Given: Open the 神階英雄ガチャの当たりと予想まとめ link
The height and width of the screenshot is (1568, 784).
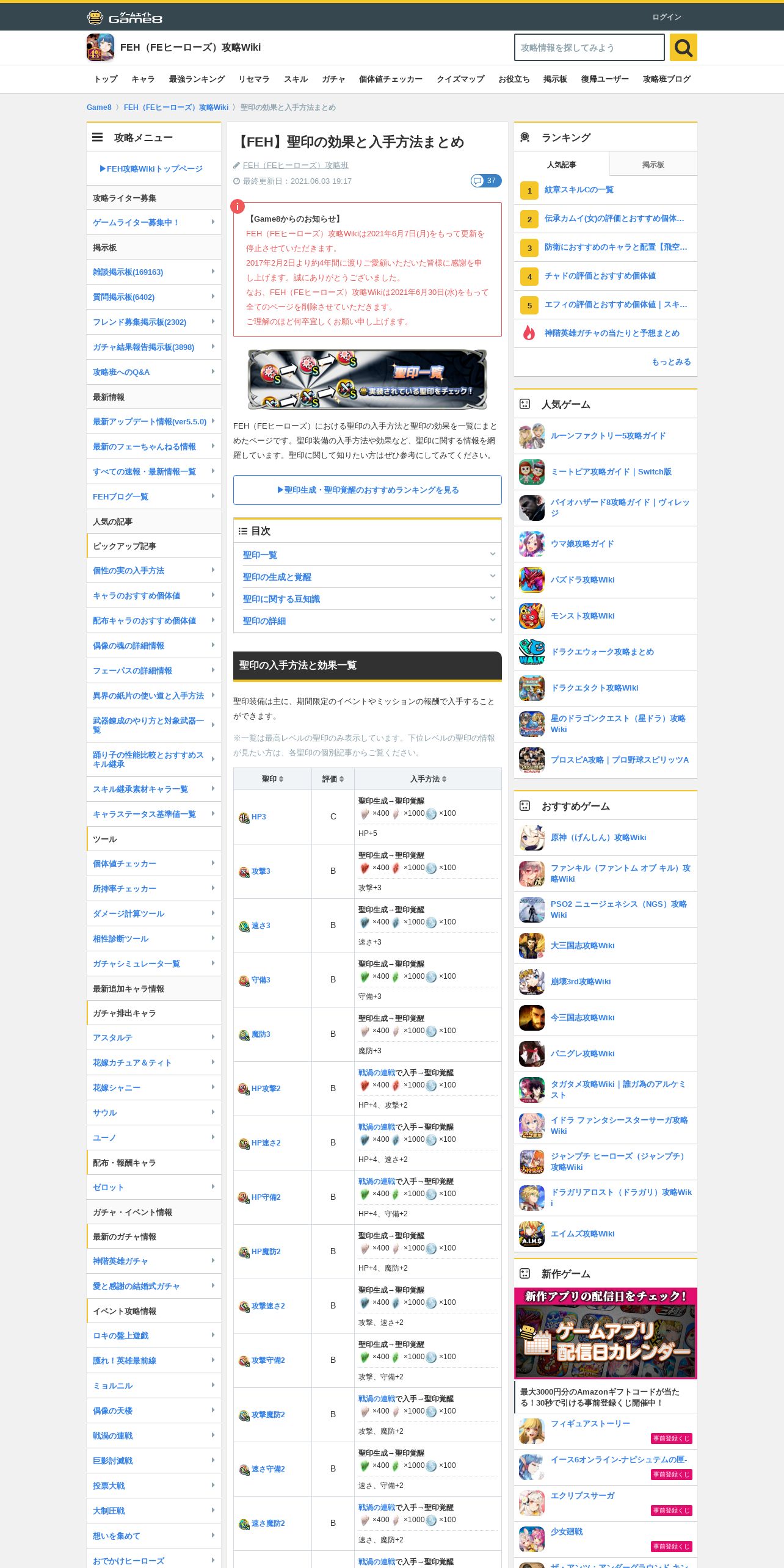Looking at the screenshot, I should coord(612,333).
